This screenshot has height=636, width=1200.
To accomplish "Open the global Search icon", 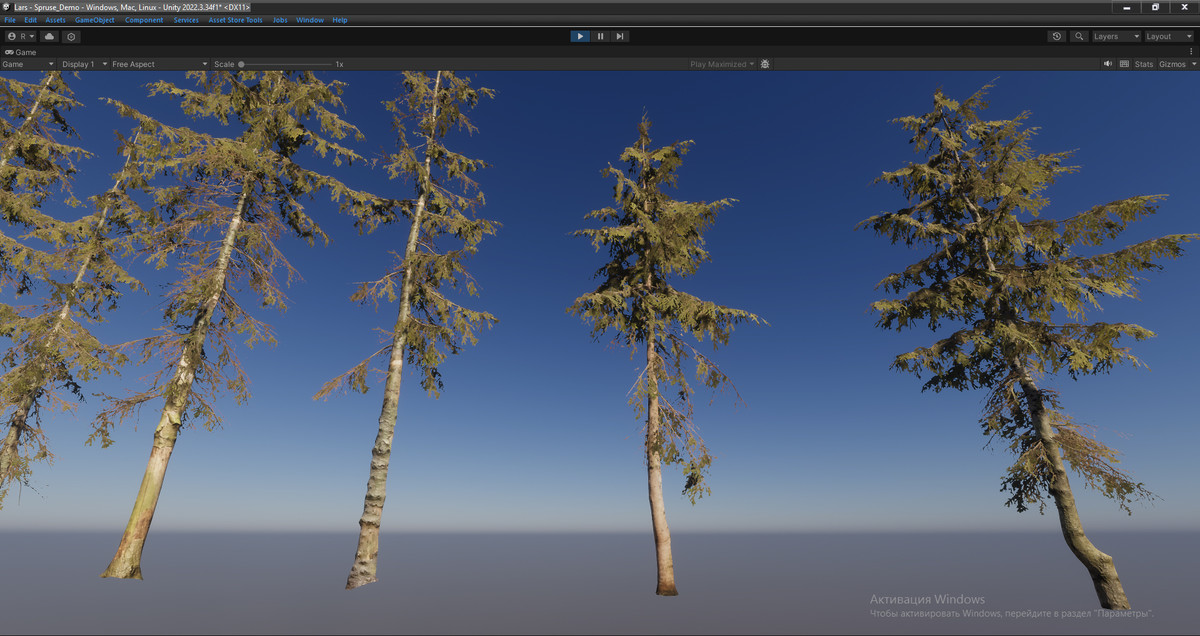I will [x=1077, y=36].
